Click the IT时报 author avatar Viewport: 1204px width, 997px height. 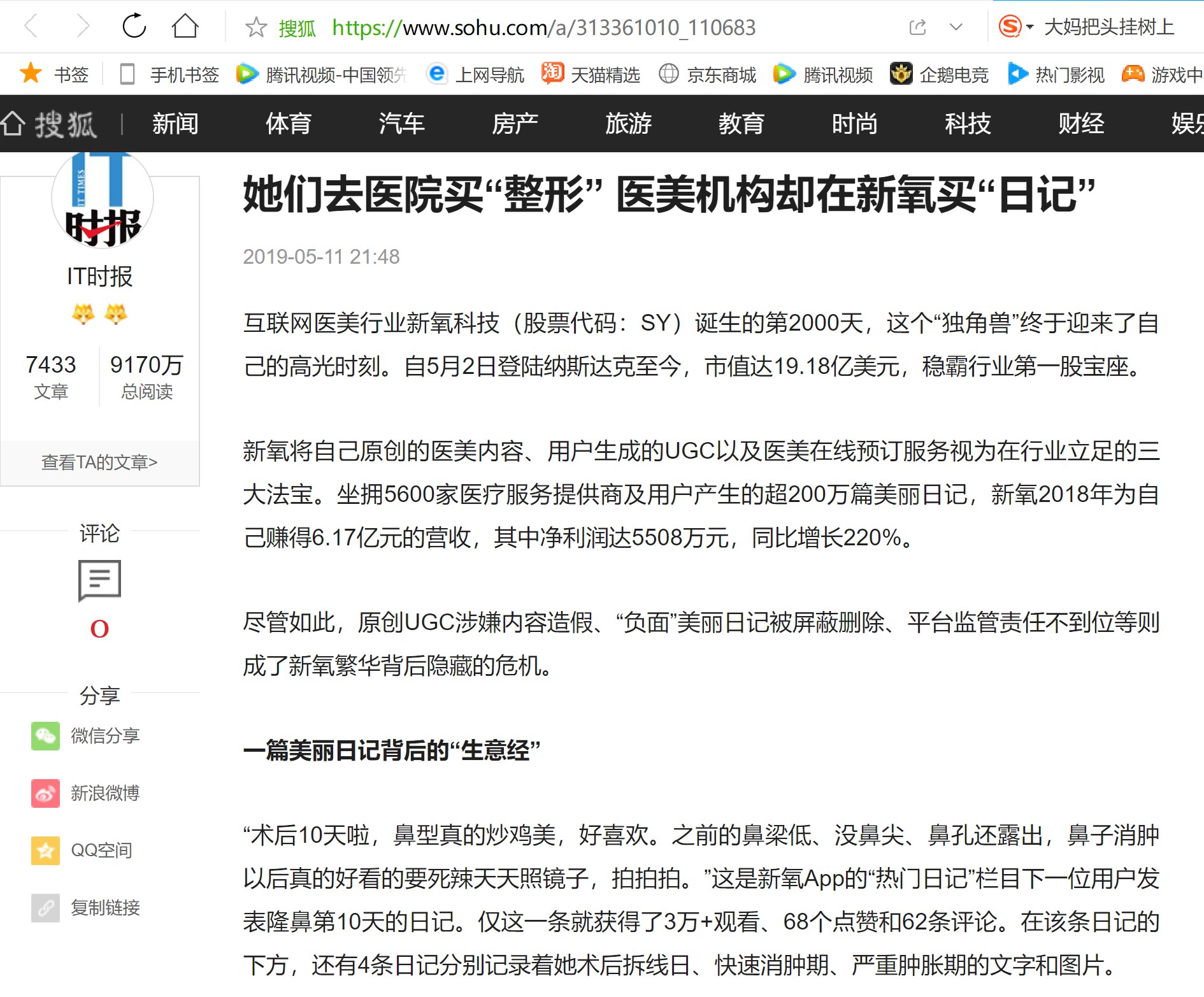tap(103, 199)
